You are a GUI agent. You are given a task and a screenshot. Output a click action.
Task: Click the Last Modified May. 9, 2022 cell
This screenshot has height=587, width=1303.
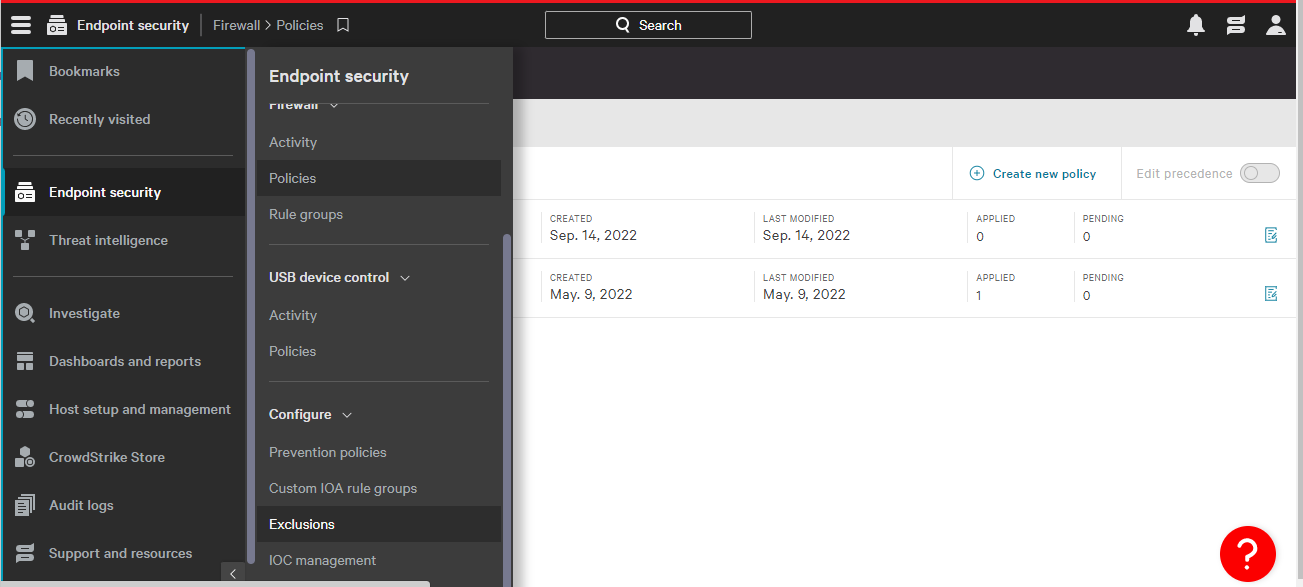804,294
